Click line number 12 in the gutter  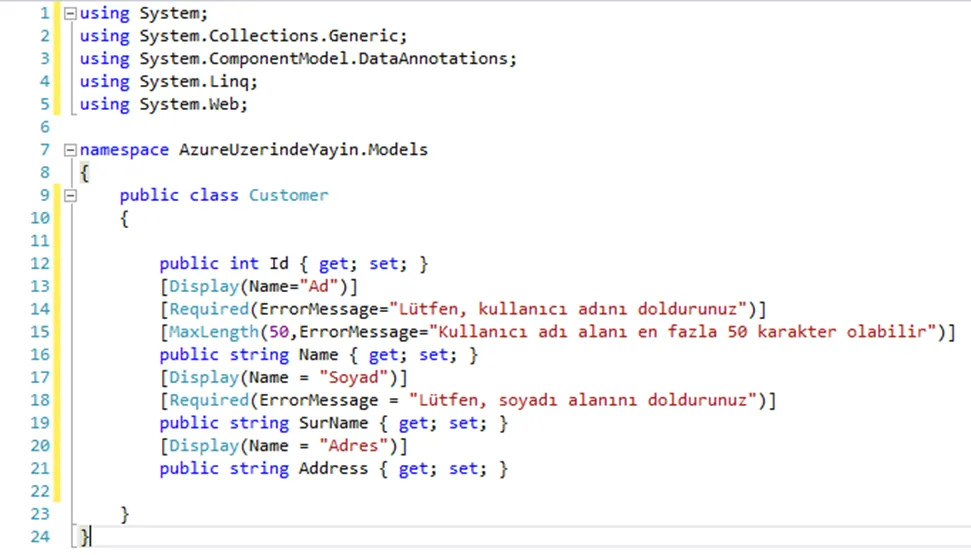[40, 264]
